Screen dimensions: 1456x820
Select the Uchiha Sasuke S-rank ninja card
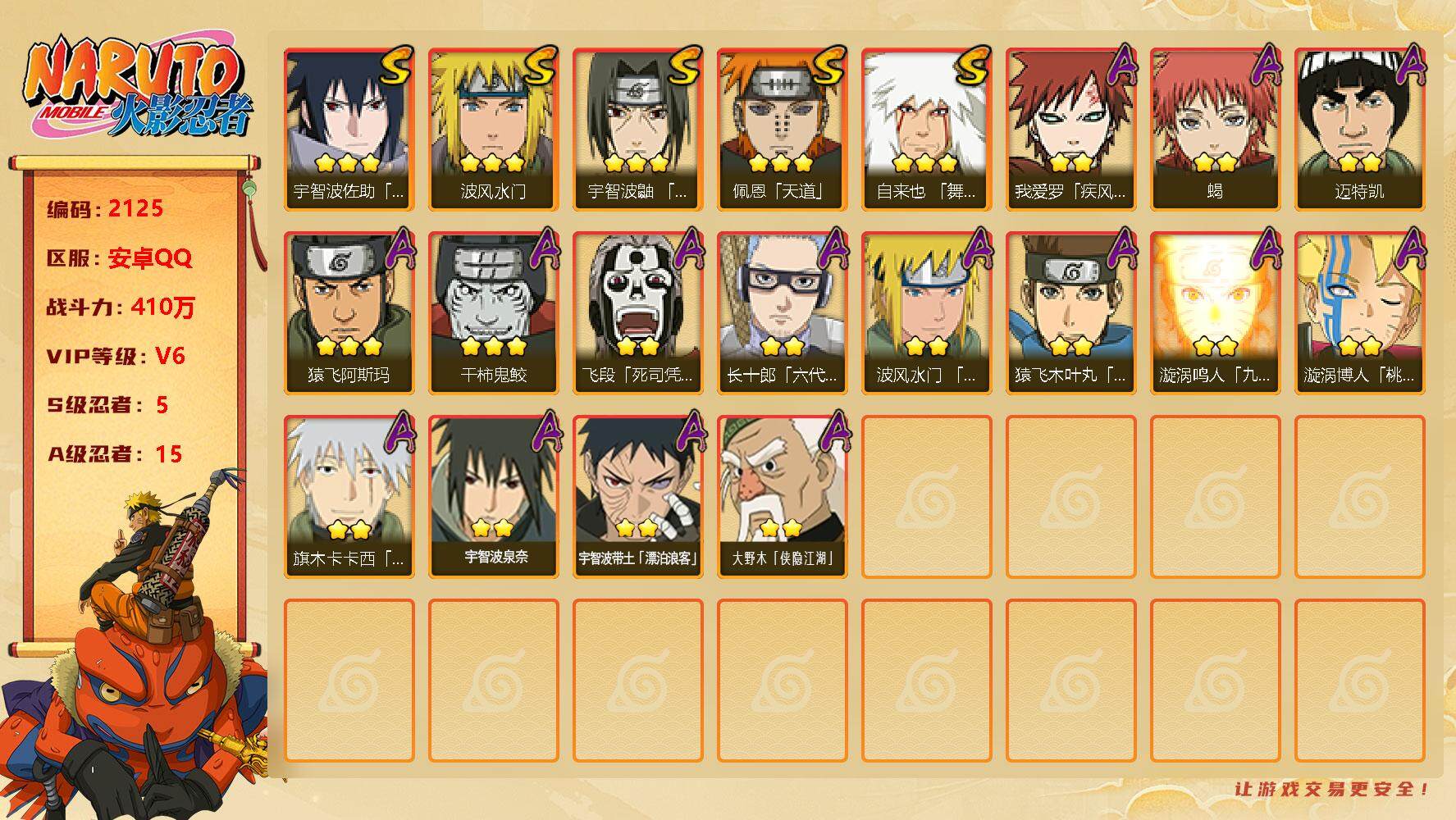[349, 130]
